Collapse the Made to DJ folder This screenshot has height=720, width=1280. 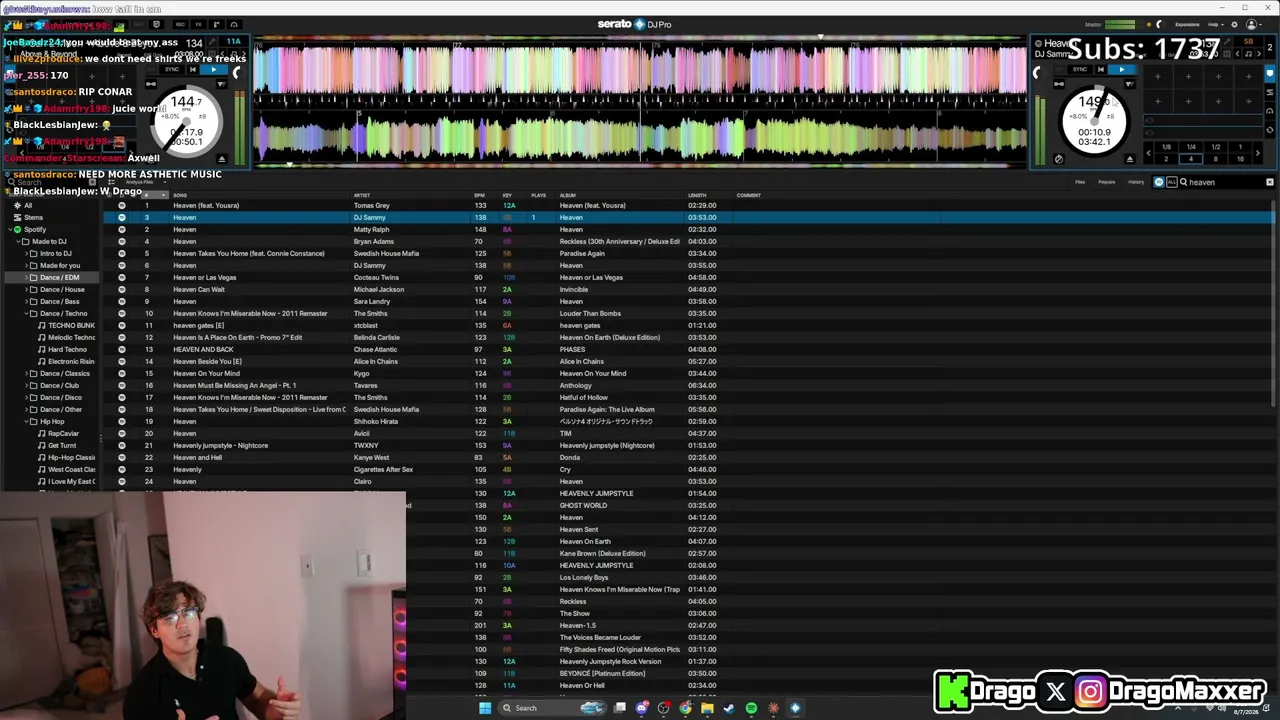pyautogui.click(x=18, y=241)
